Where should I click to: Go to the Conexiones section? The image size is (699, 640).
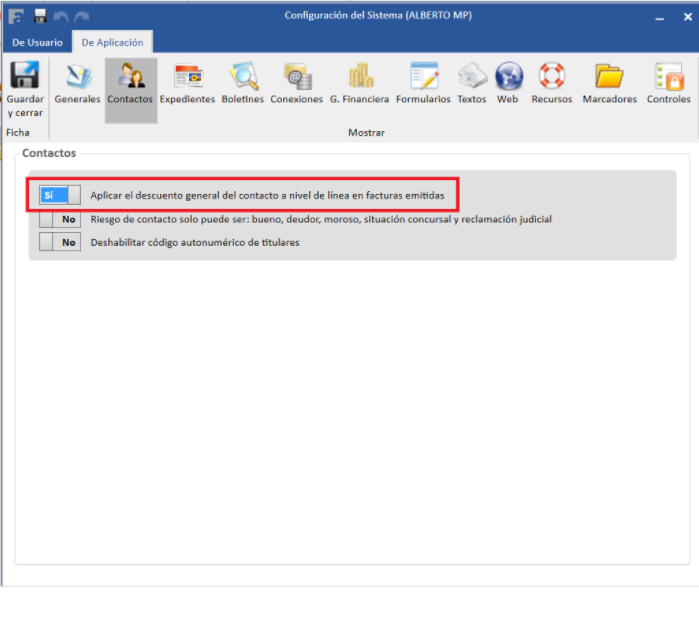coord(296,85)
